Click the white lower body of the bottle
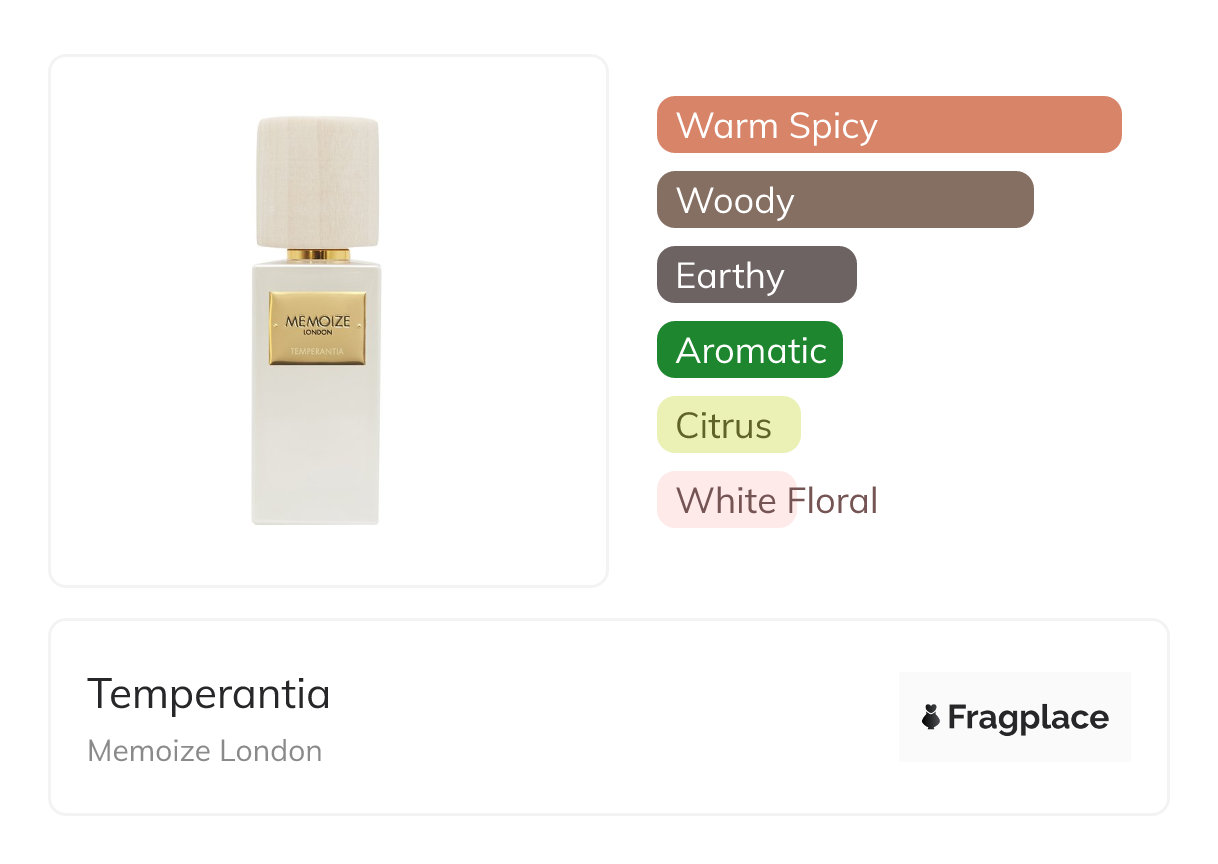The image size is (1218, 864). point(315,450)
